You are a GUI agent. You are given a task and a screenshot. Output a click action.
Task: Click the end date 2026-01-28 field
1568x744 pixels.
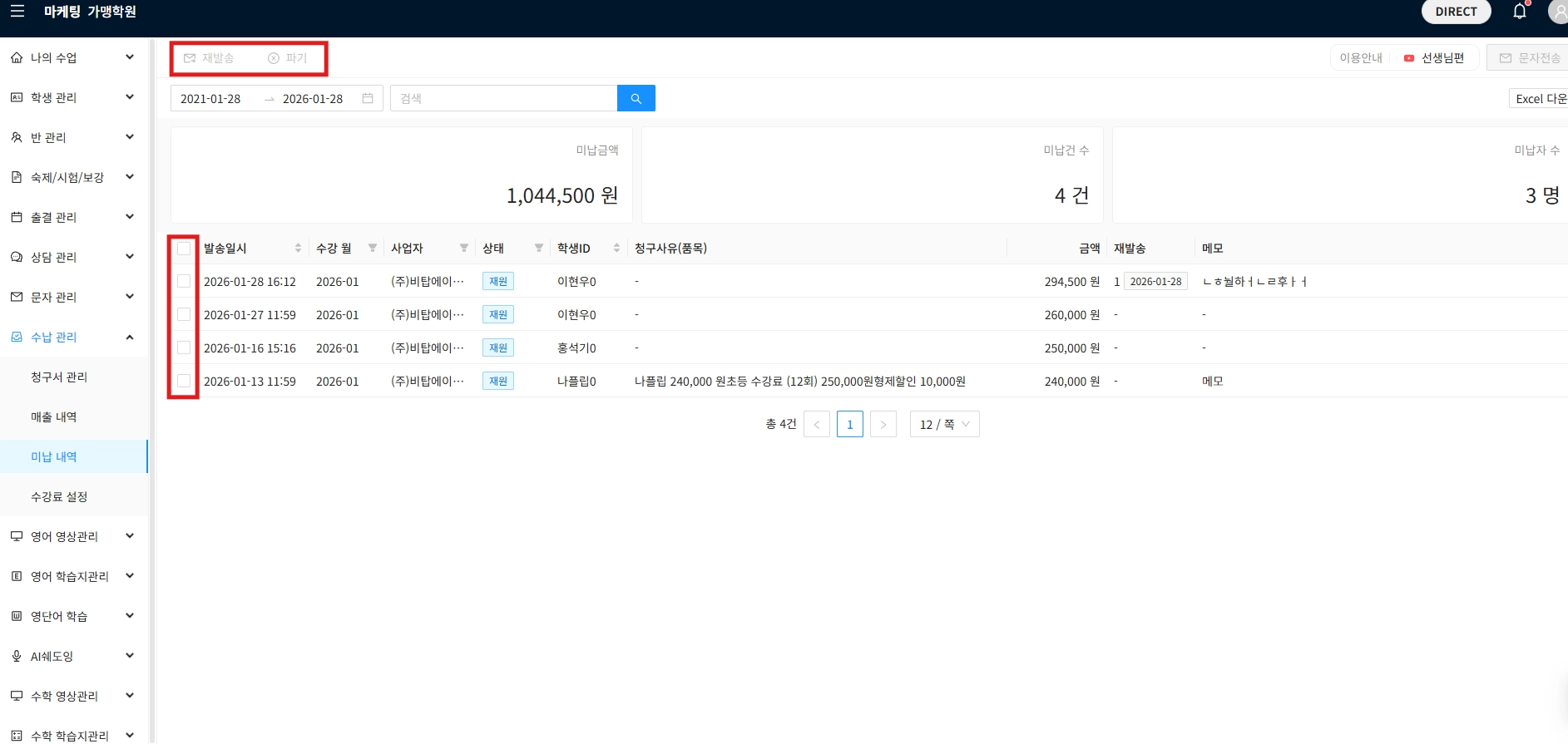tap(313, 98)
